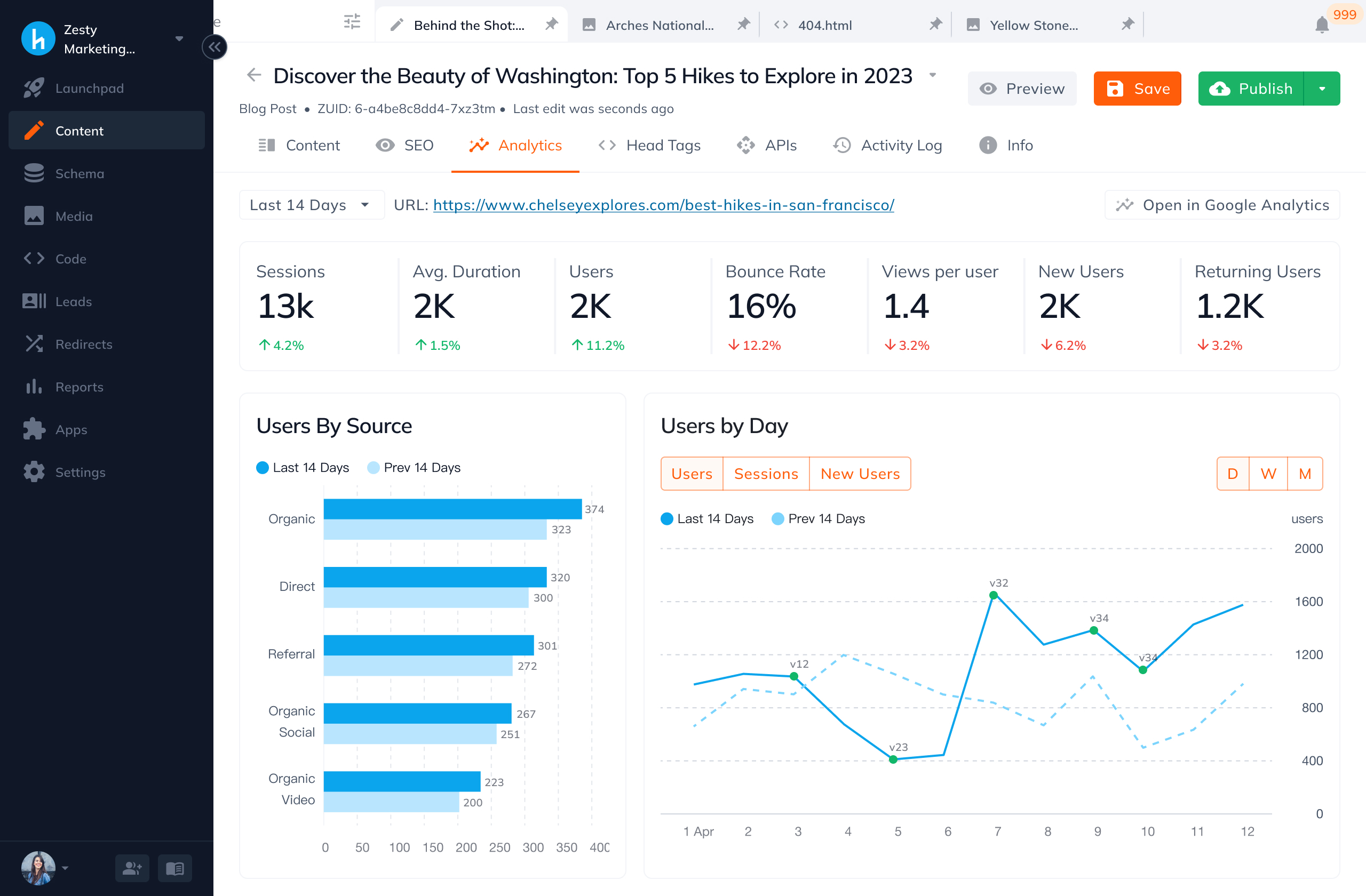This screenshot has width=1366, height=896.
Task: Open the Launchpad from the sidebar
Action: [x=35, y=88]
